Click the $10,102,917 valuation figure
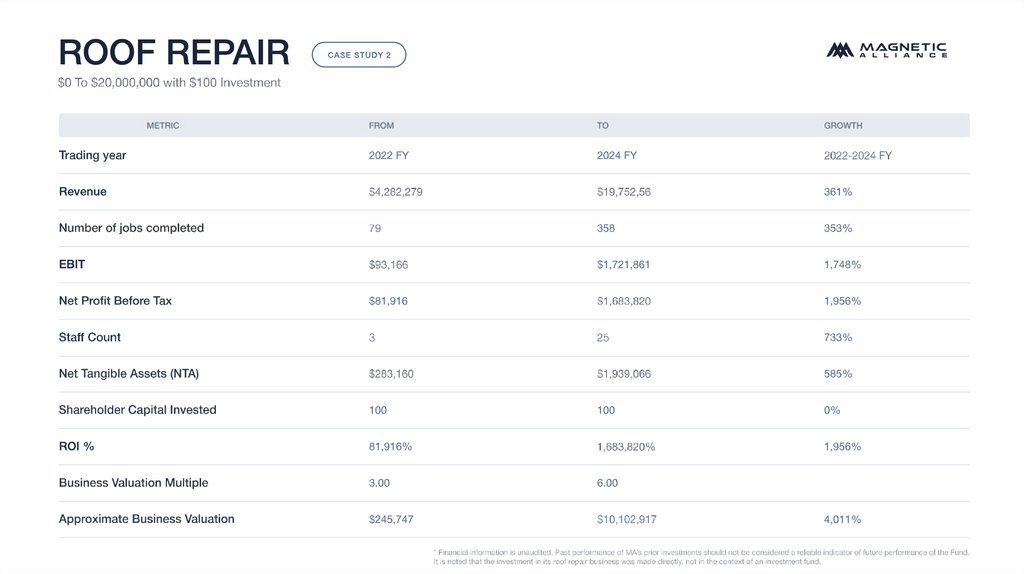 (627, 520)
